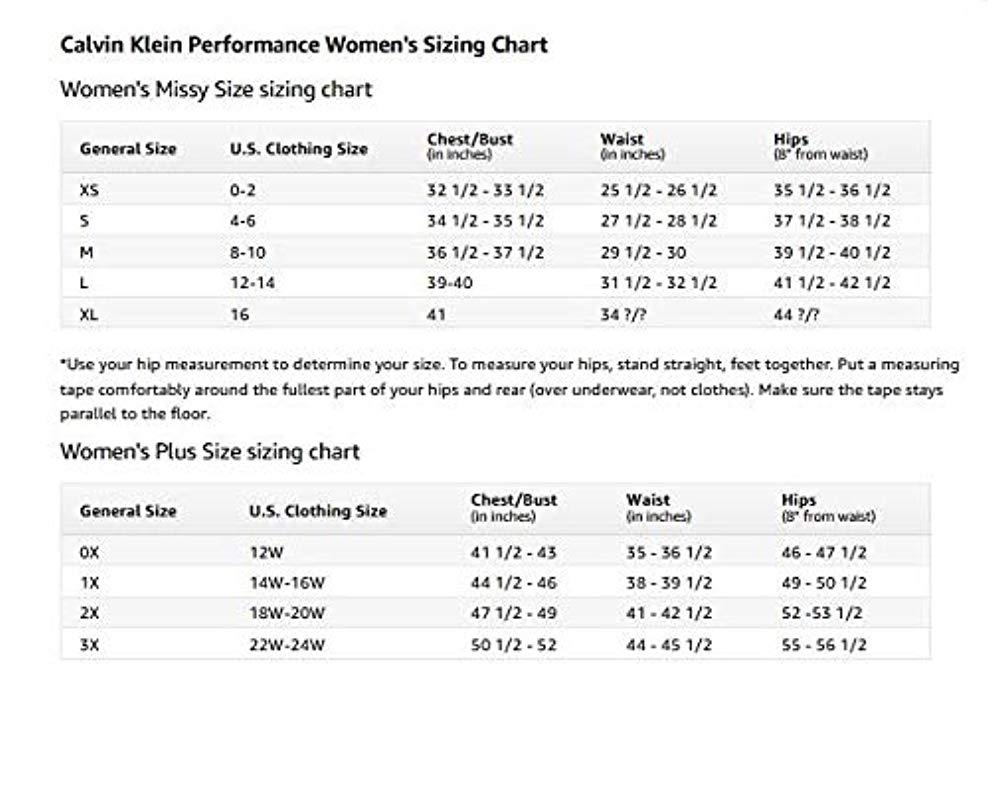Click chest value 34 1/2 - 35 1/2
988x800 pixels.
pyautogui.click(x=485, y=221)
